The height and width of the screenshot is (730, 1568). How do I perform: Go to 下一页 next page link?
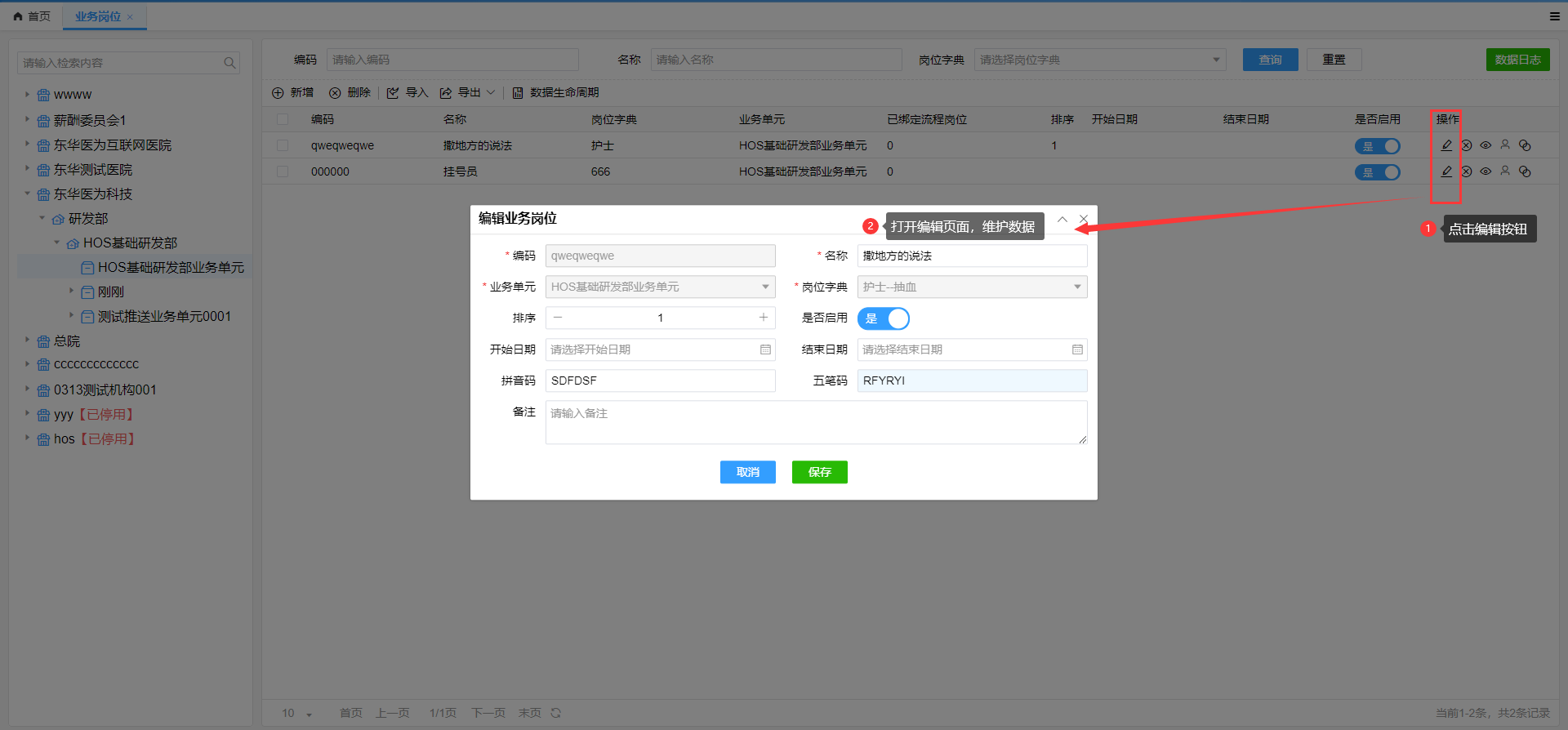[x=488, y=713]
